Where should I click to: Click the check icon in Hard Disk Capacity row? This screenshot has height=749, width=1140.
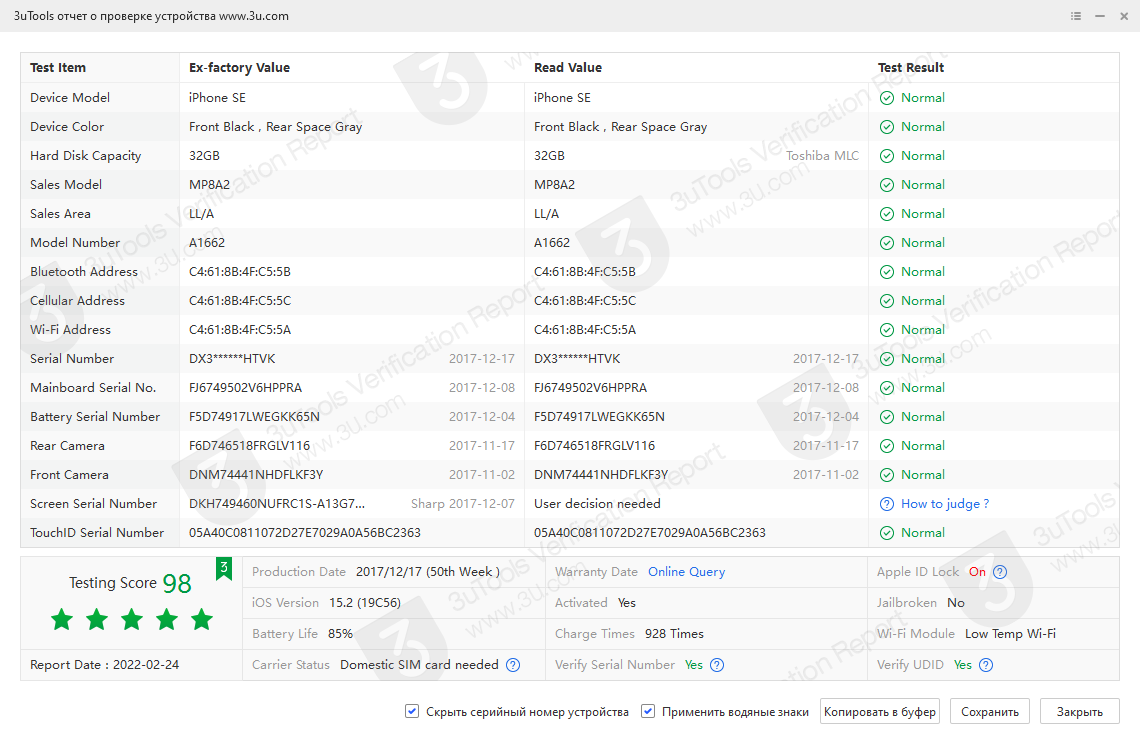pyautogui.click(x=887, y=156)
